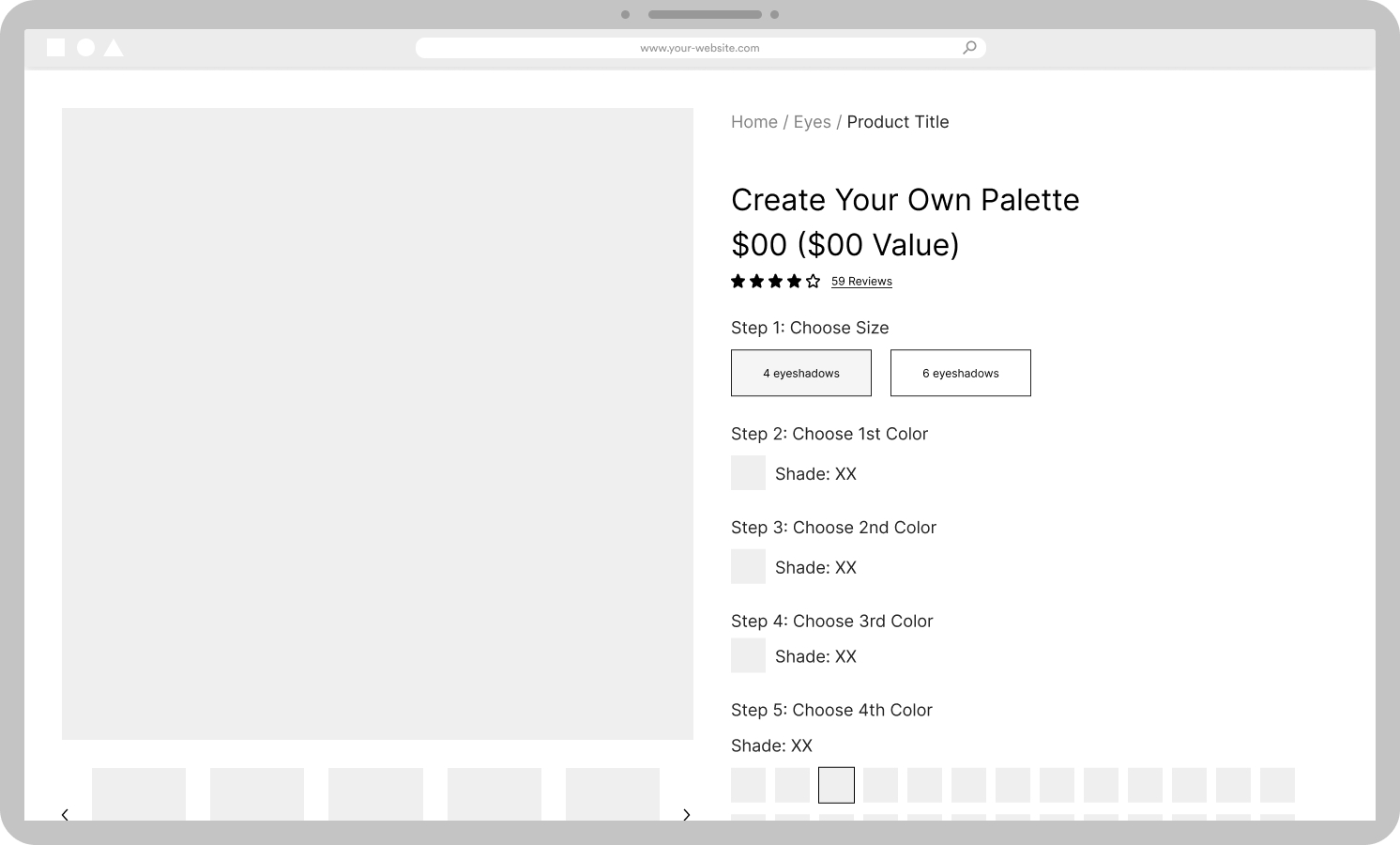1400x845 pixels.
Task: Select the 6 eyeshadows size option
Action: (x=960, y=373)
